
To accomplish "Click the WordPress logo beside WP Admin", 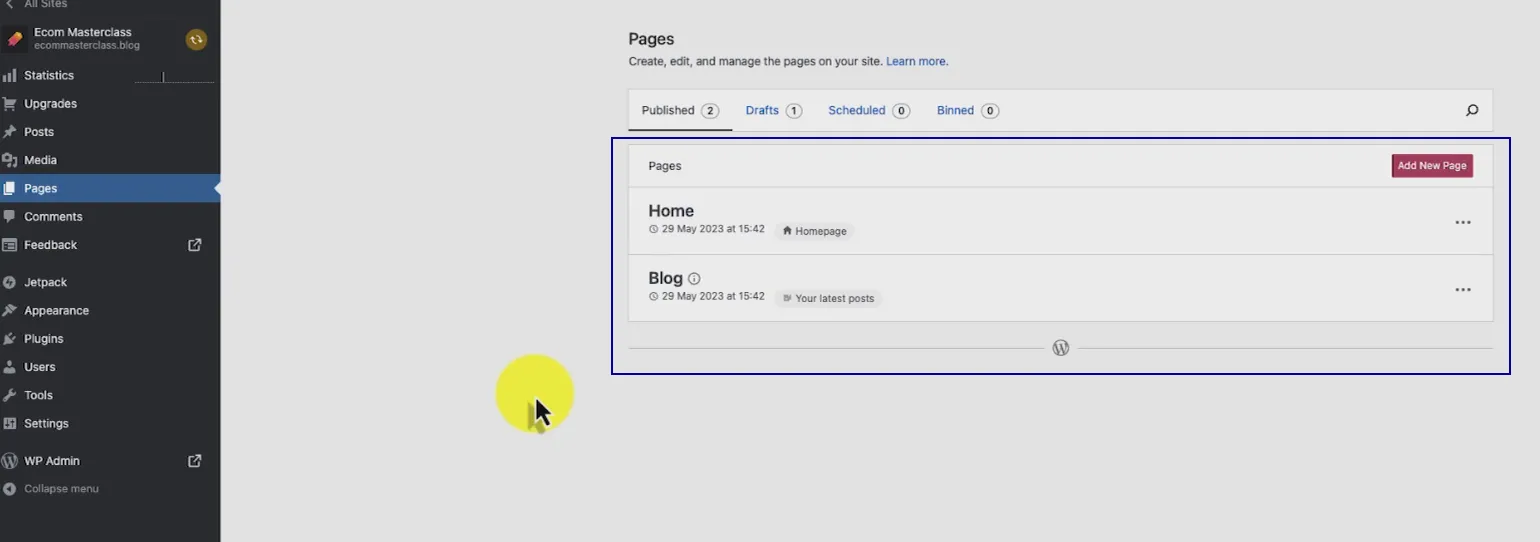I will click(10, 461).
